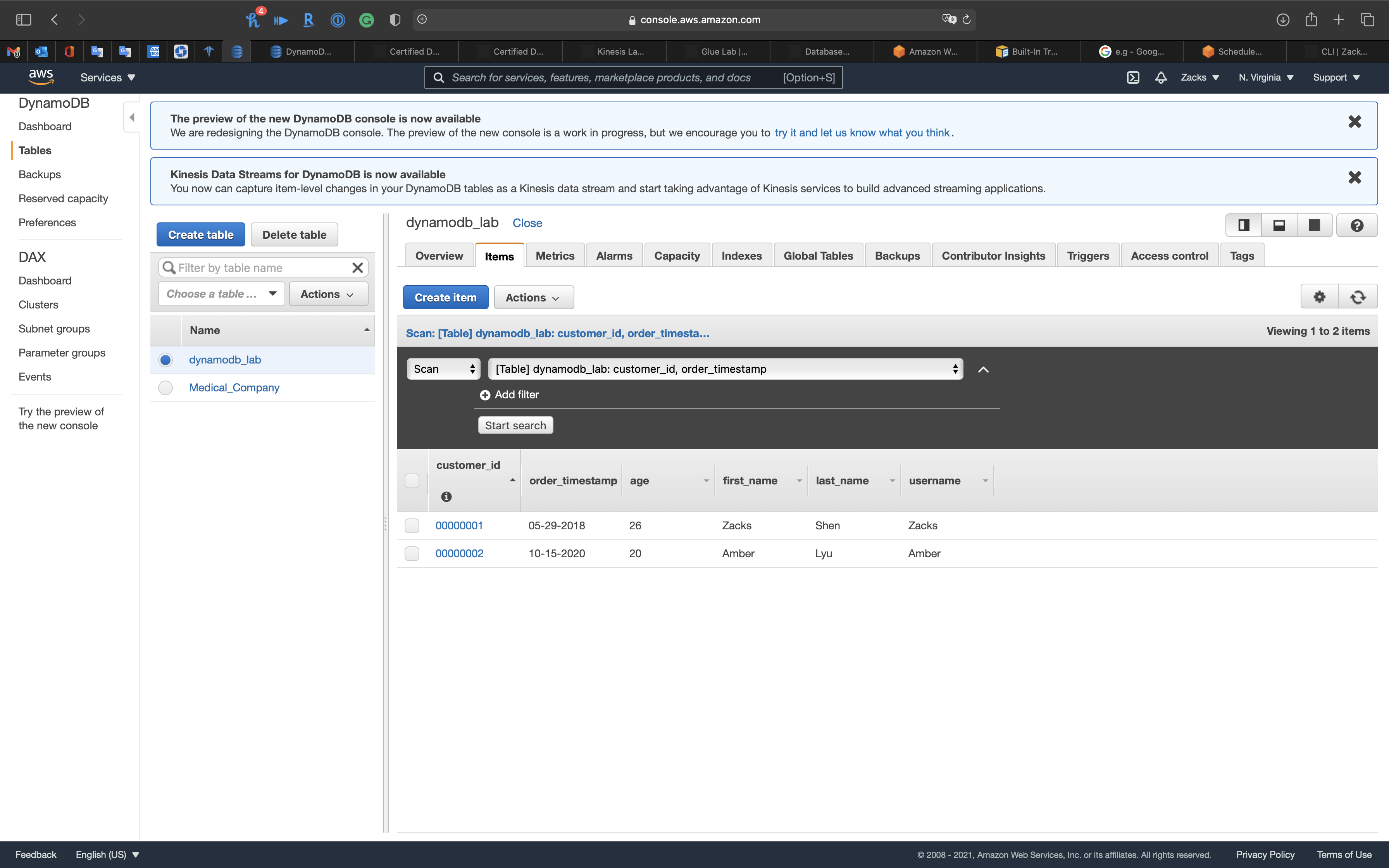The width and height of the screenshot is (1389, 868).
Task: Click the Create item button
Action: [x=445, y=297]
